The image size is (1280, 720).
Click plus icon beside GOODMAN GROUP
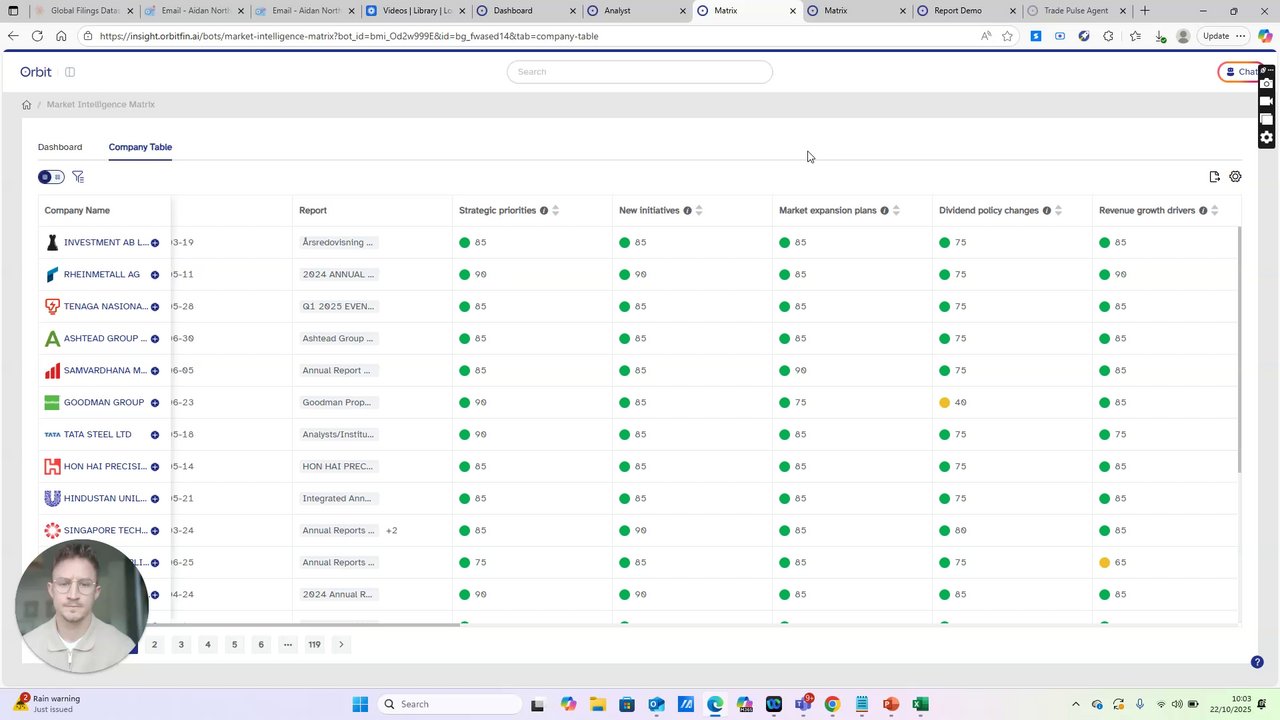[x=155, y=403]
